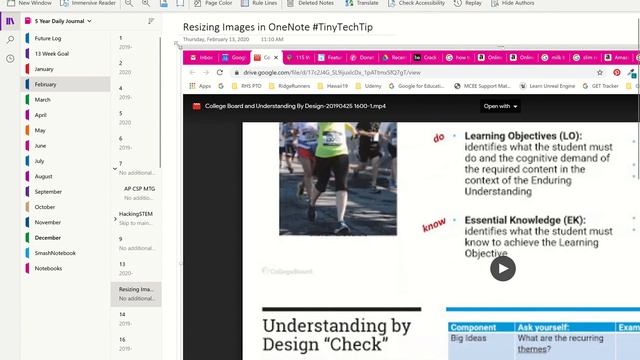Click the zoom out magnifier
The width and height of the screenshot is (640, 360).
click(x=129, y=3)
